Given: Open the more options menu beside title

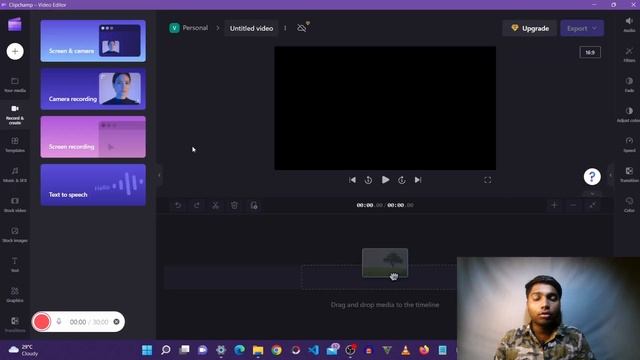Looking at the screenshot, I should 285,28.
